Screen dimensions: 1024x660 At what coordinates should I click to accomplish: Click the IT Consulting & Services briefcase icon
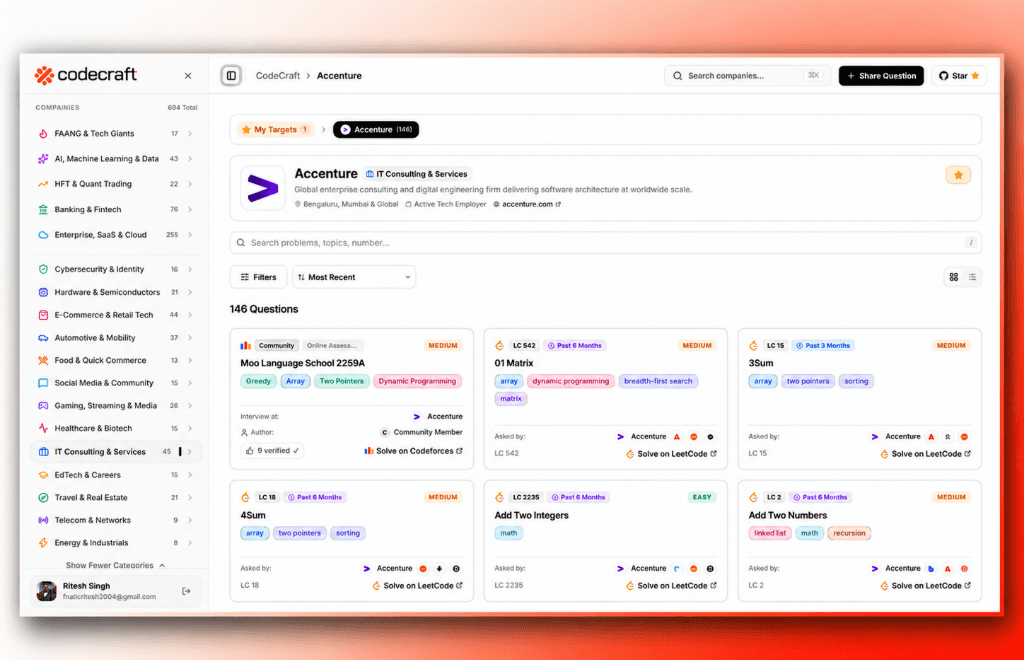43,452
